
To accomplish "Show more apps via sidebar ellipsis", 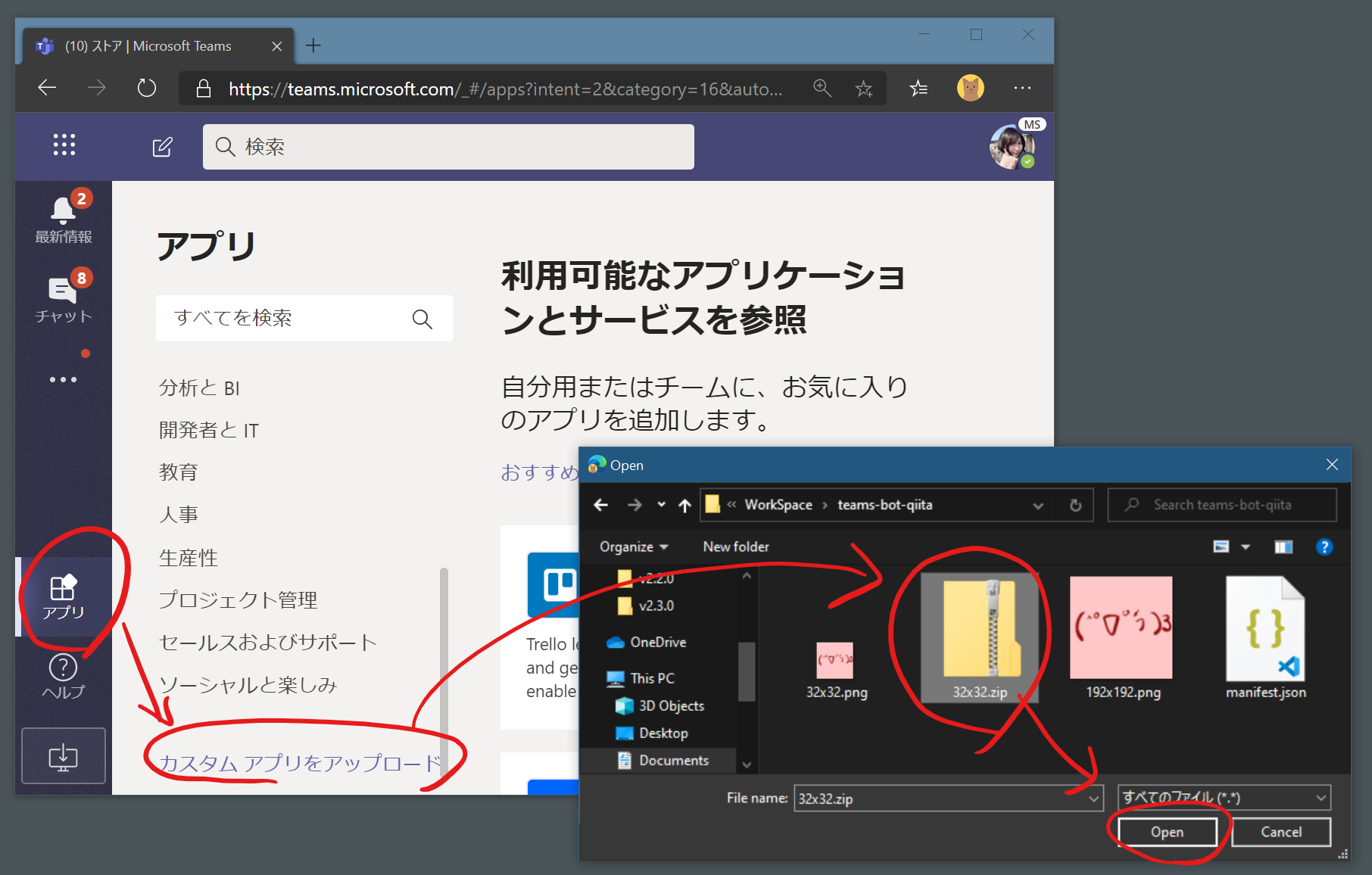I will point(64,379).
